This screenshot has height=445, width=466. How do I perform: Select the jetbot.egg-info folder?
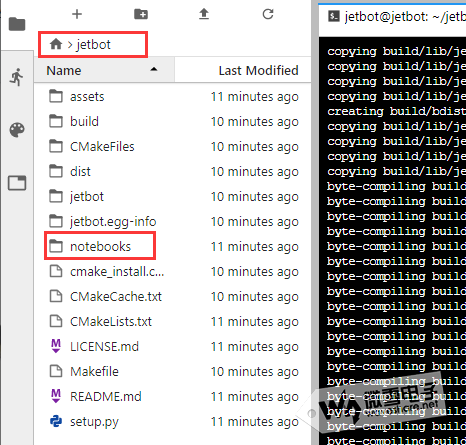tap(173, 222)
